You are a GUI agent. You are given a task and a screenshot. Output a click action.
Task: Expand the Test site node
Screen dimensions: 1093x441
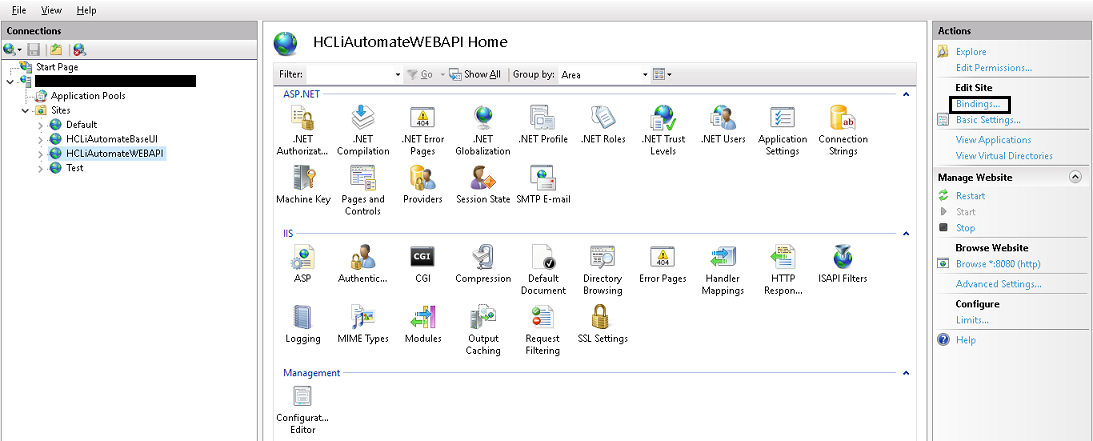point(41,168)
